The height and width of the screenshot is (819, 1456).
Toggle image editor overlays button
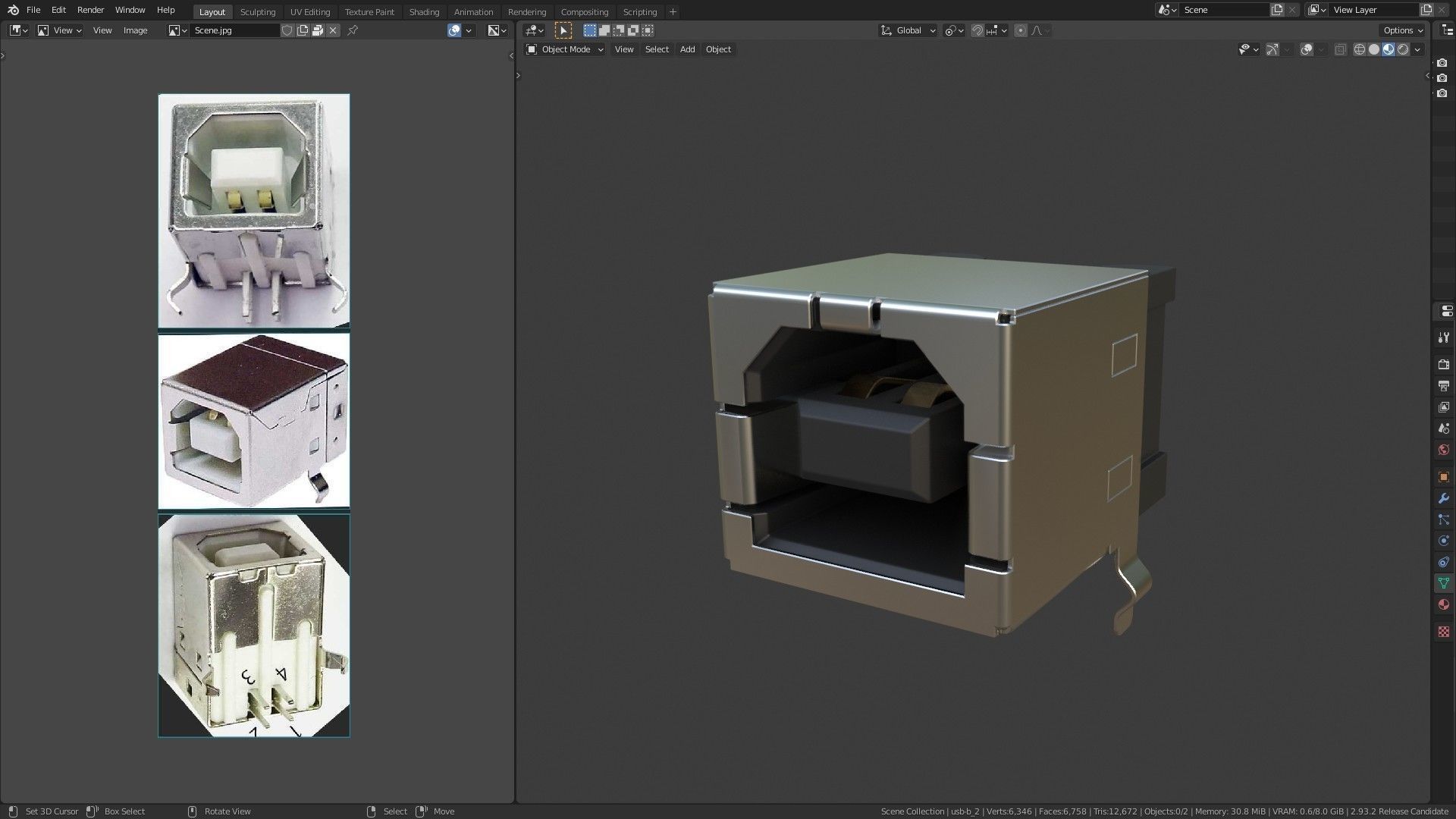pos(454,30)
